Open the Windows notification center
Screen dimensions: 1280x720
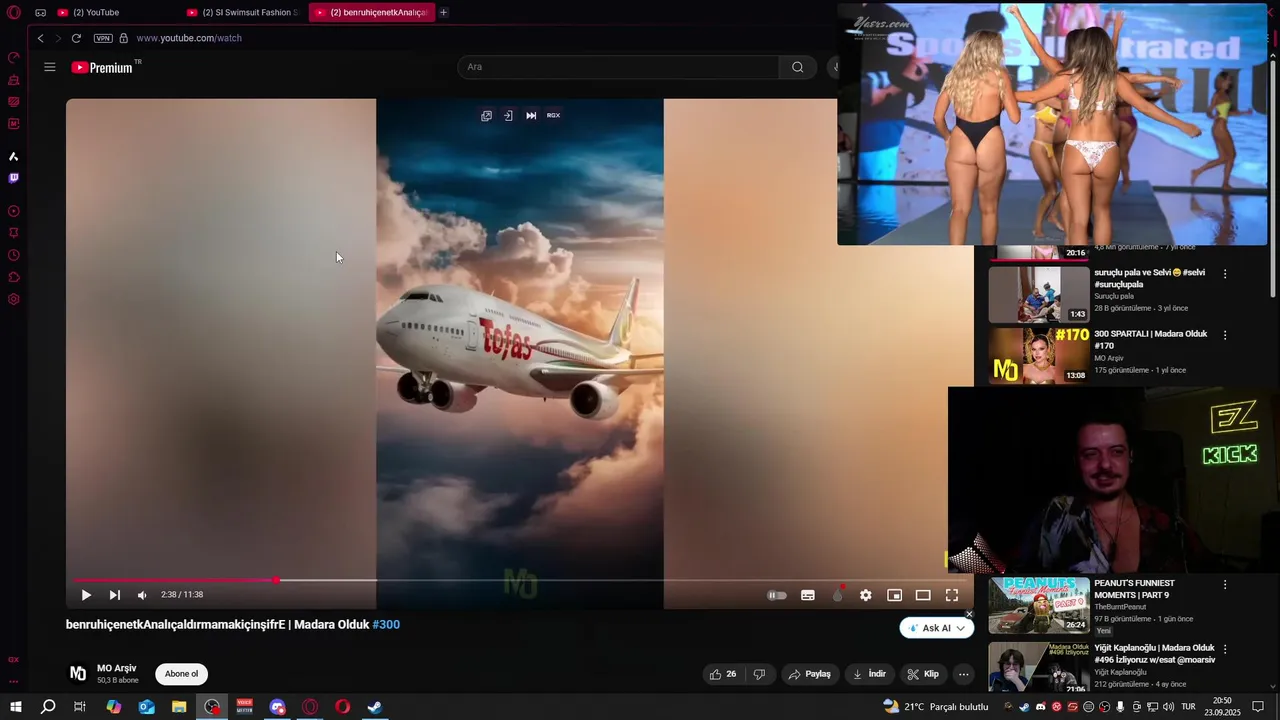point(1259,707)
